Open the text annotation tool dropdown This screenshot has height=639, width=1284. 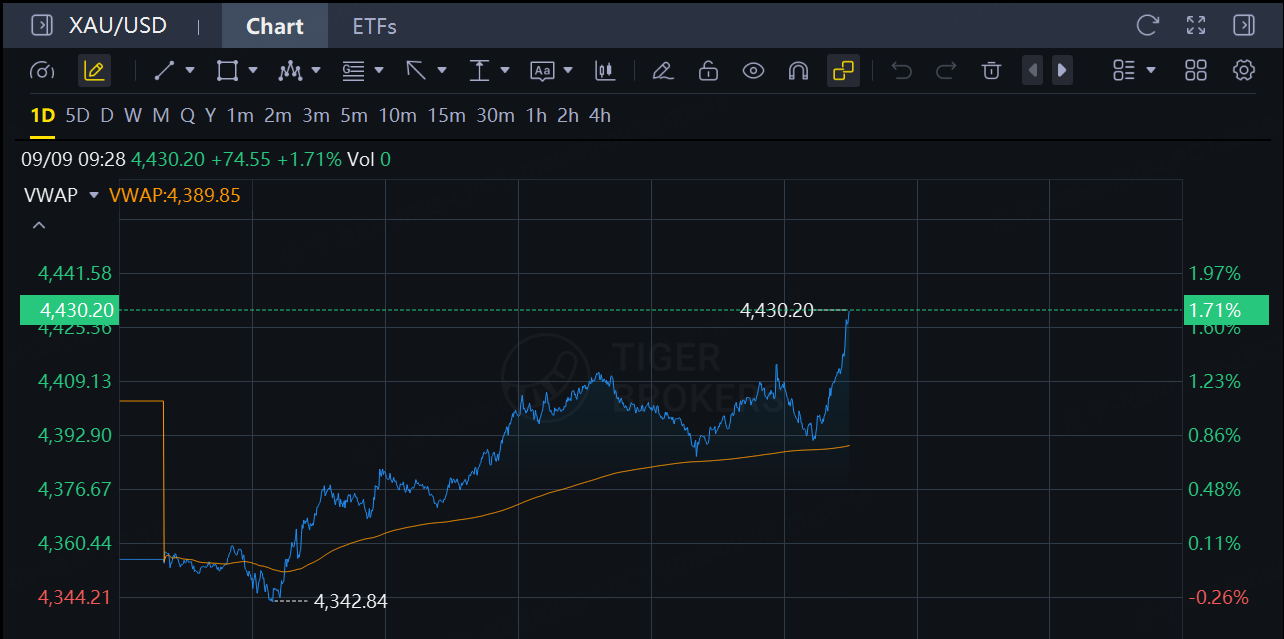[568, 70]
